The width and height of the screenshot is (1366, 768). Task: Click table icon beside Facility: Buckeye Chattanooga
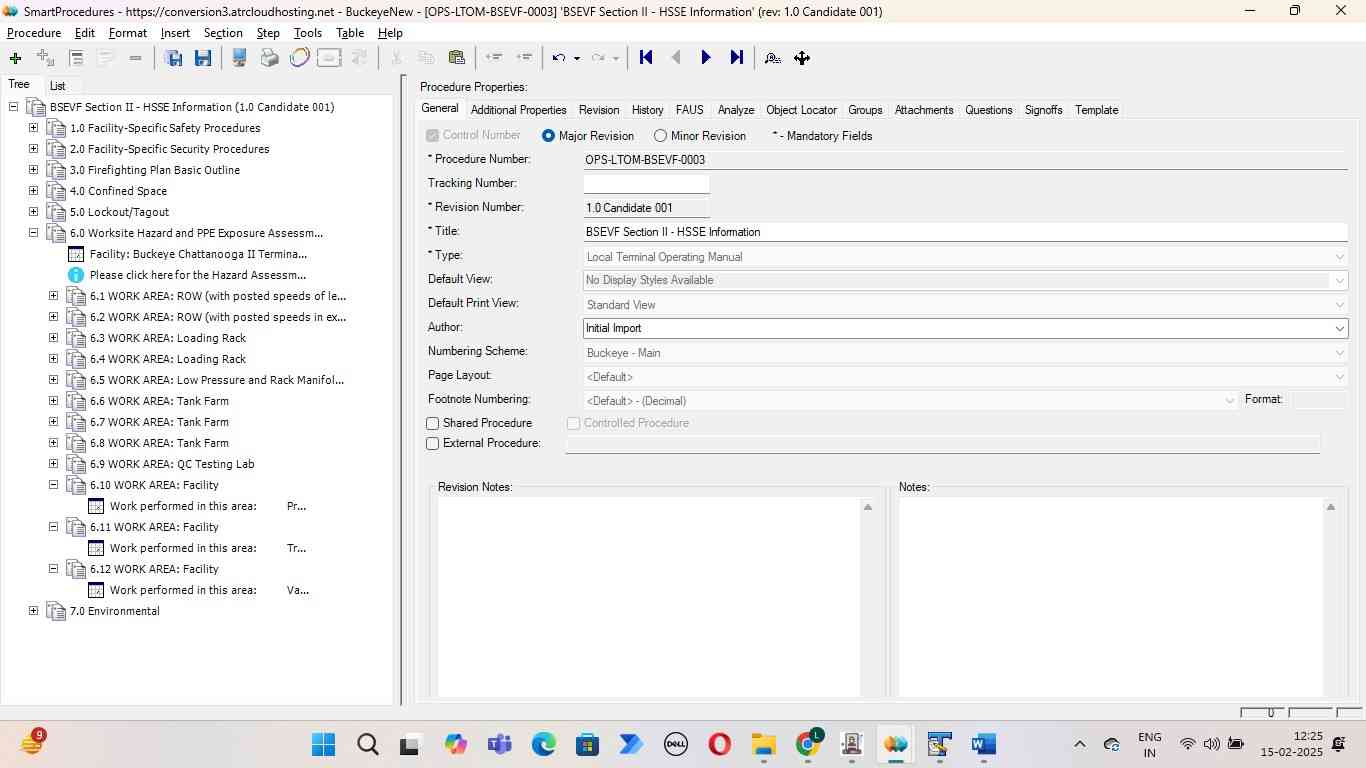click(x=76, y=254)
